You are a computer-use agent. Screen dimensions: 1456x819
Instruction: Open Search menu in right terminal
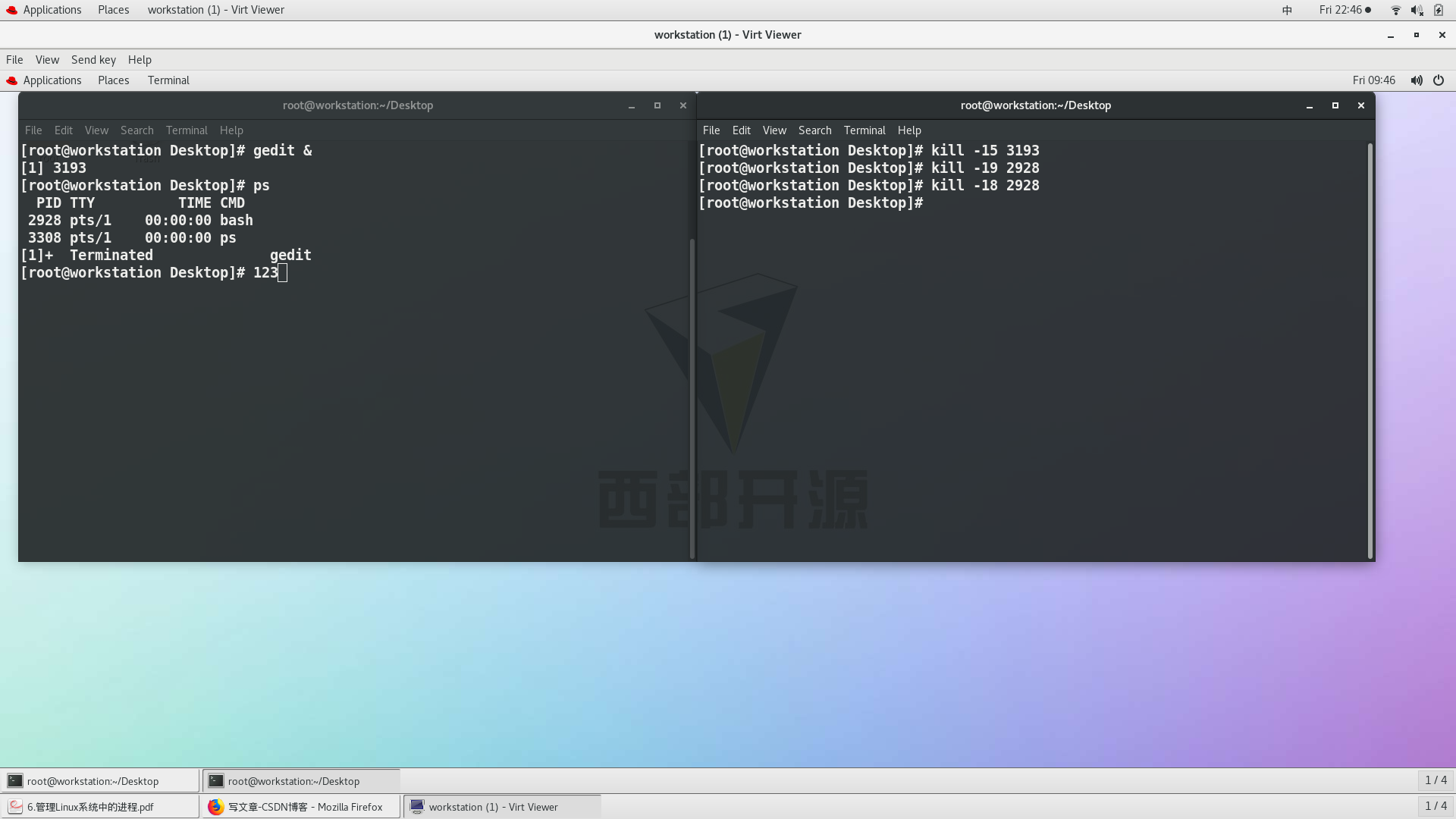[814, 130]
